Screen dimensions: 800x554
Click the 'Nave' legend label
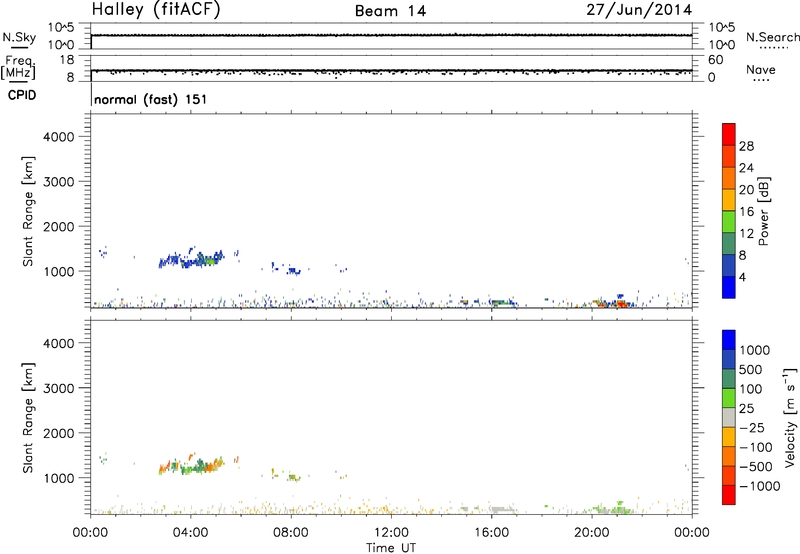click(761, 70)
